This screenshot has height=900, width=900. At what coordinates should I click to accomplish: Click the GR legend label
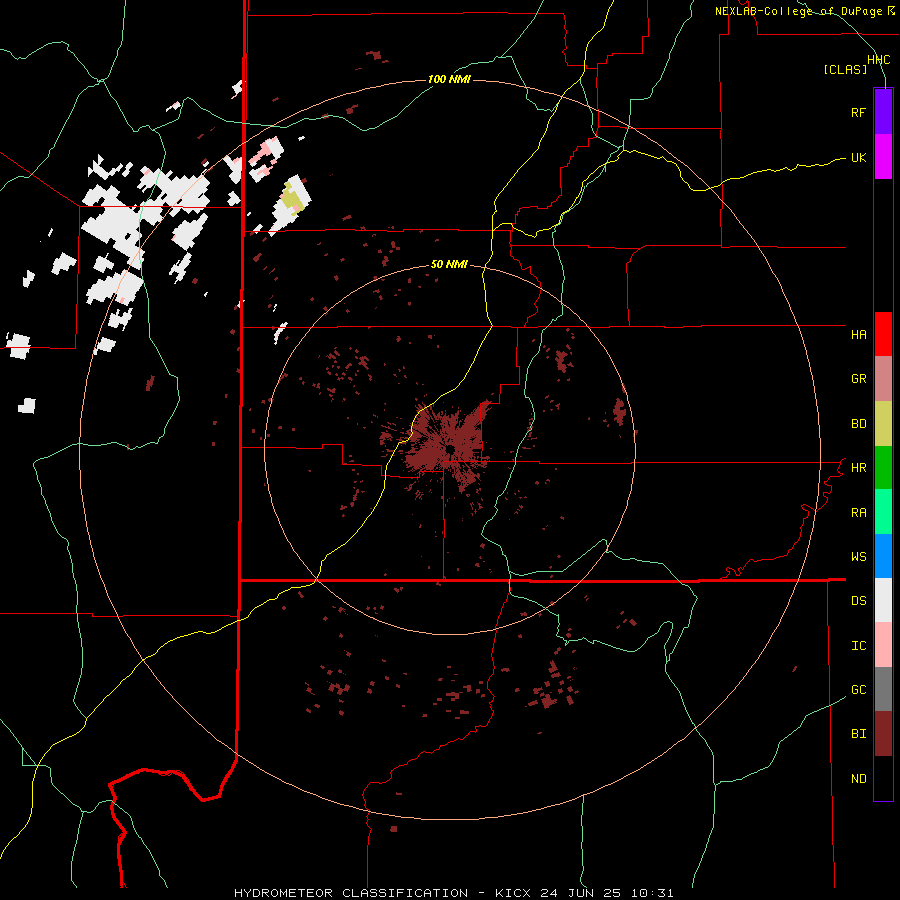(858, 379)
